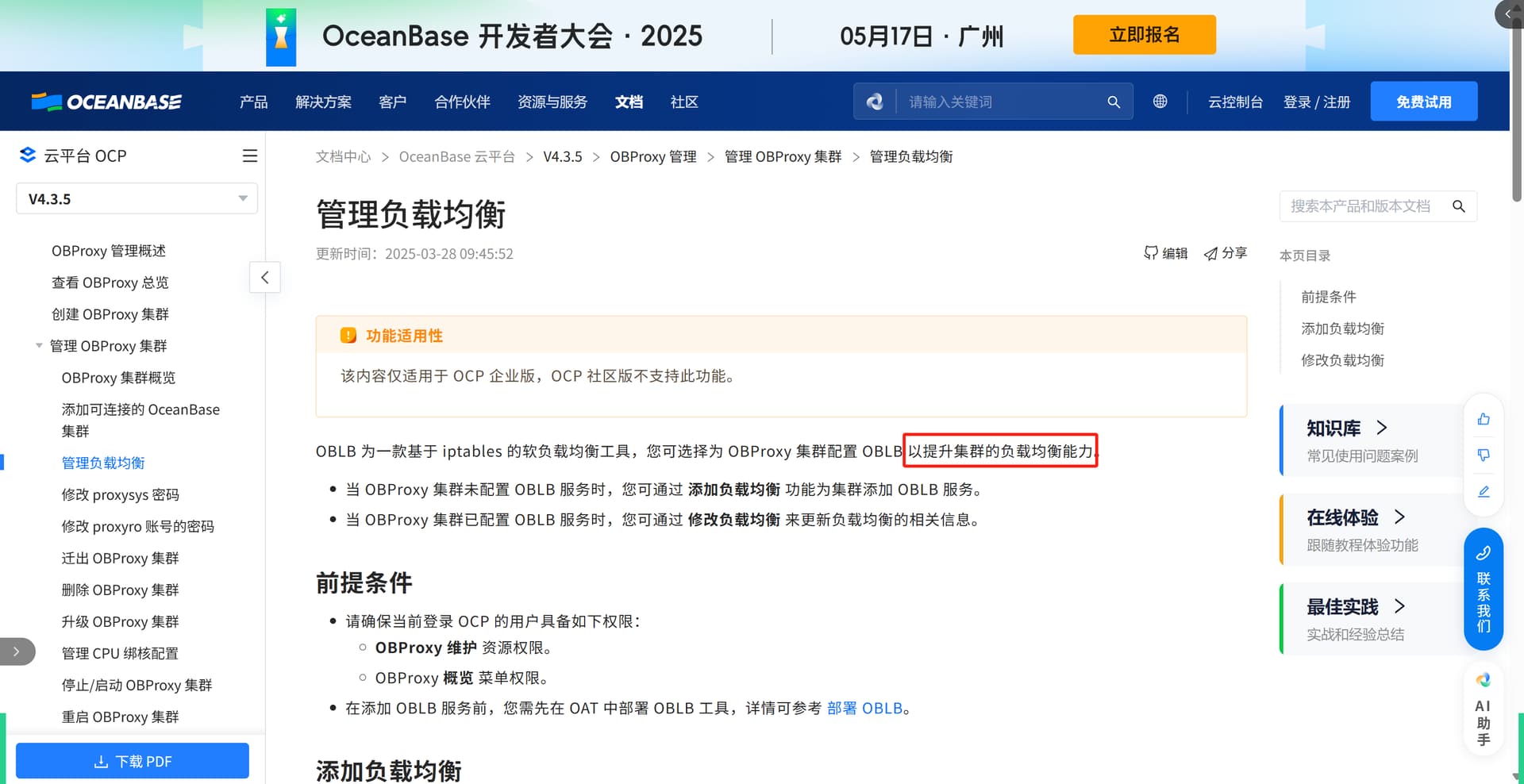Image resolution: width=1524 pixels, height=784 pixels.
Task: Collapse the top-right corner panel arrow
Action: (x=1508, y=14)
